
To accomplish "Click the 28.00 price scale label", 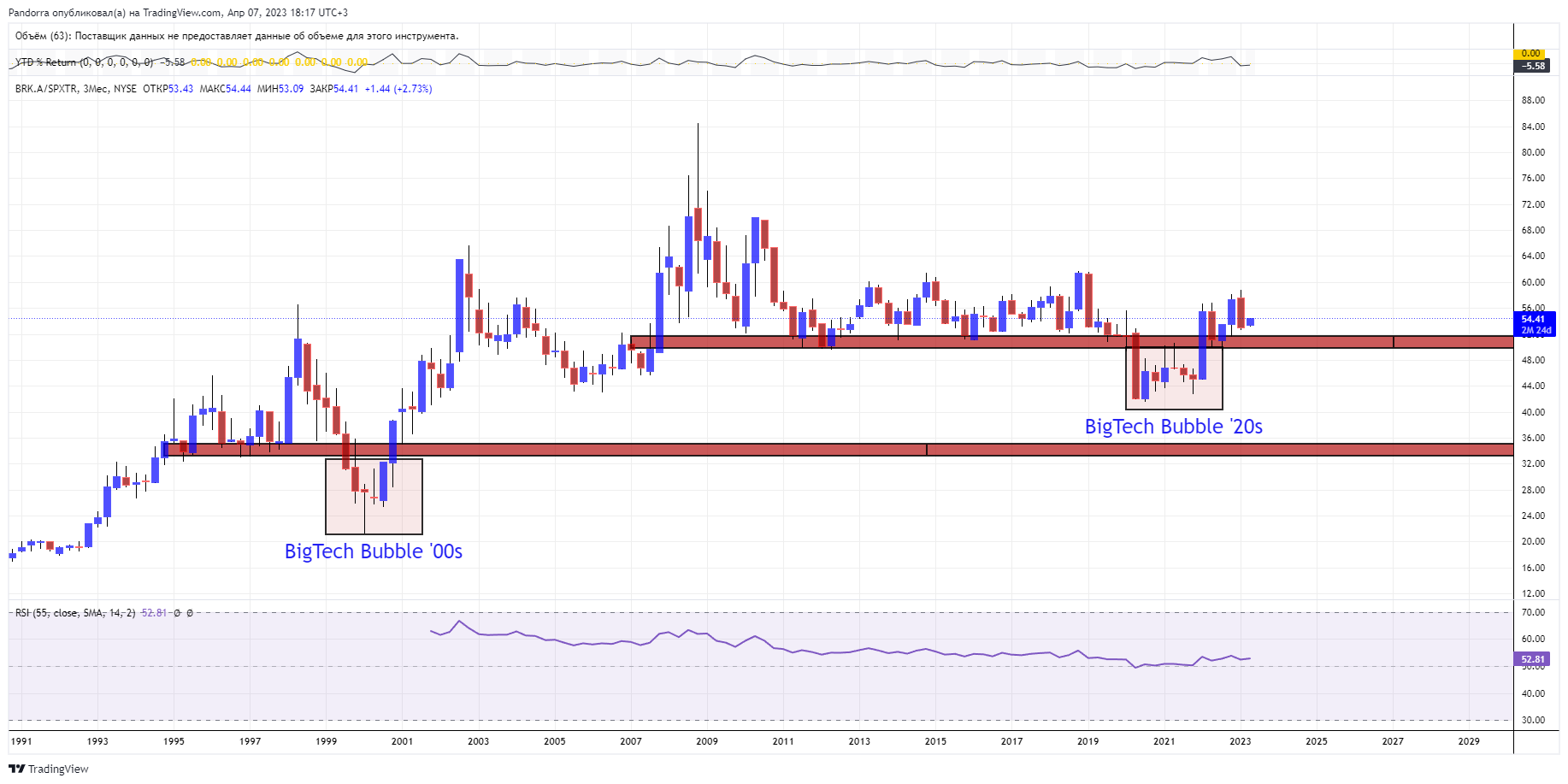I will [x=1533, y=490].
